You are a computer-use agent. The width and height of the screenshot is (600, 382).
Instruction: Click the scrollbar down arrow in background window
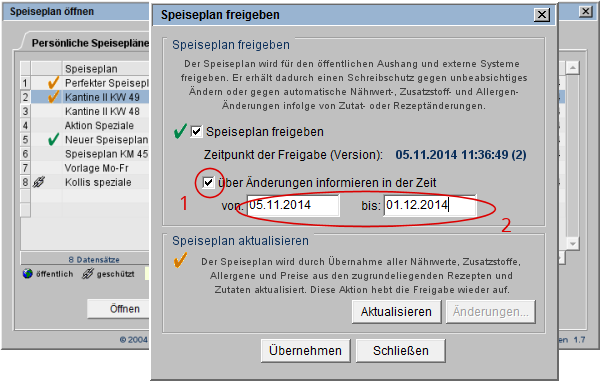pyautogui.click(x=572, y=243)
